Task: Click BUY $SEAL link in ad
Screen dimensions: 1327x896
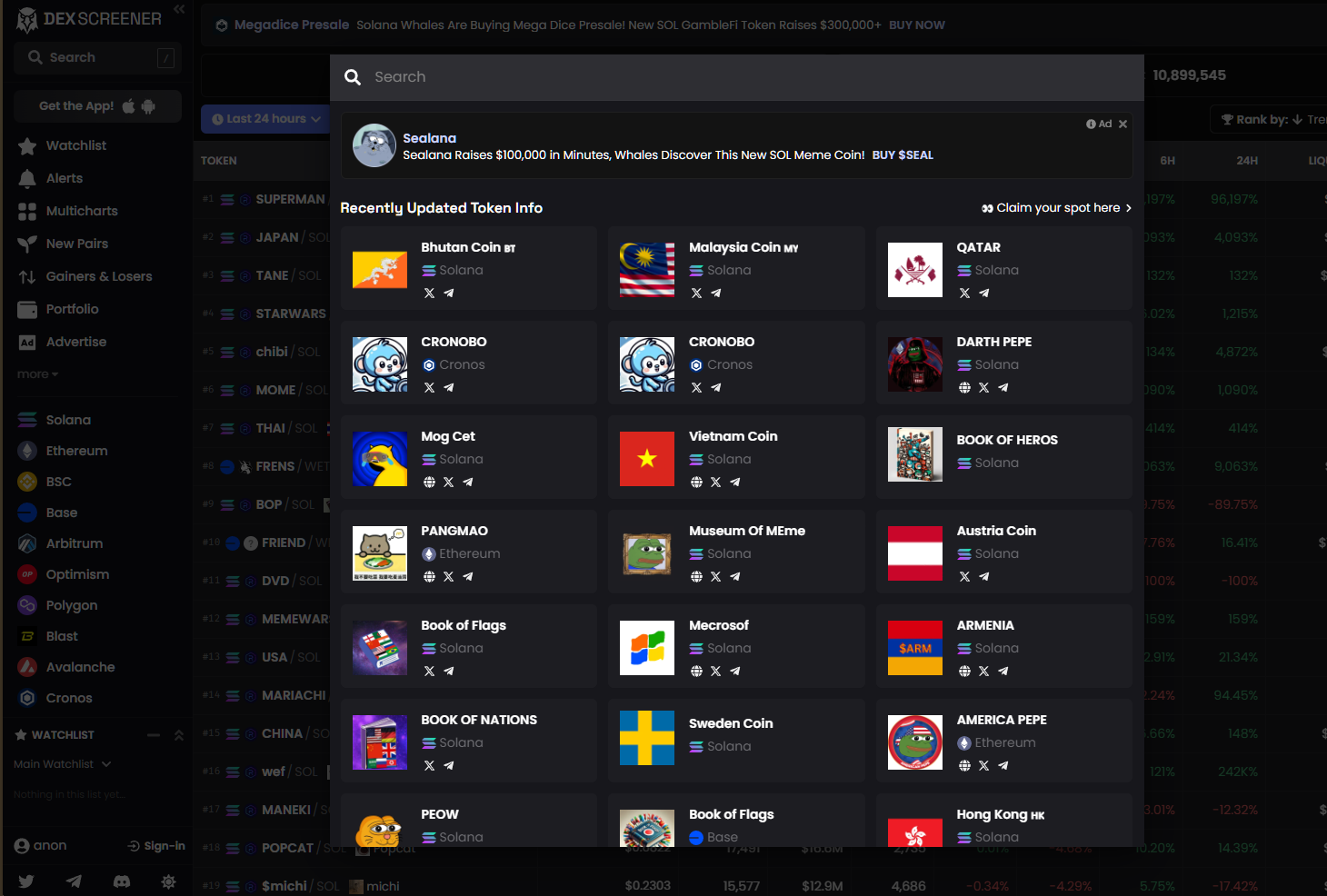Action: click(x=903, y=155)
